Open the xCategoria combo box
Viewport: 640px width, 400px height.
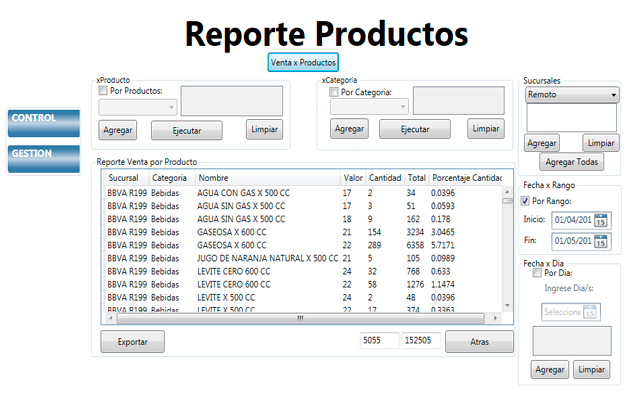(x=369, y=107)
